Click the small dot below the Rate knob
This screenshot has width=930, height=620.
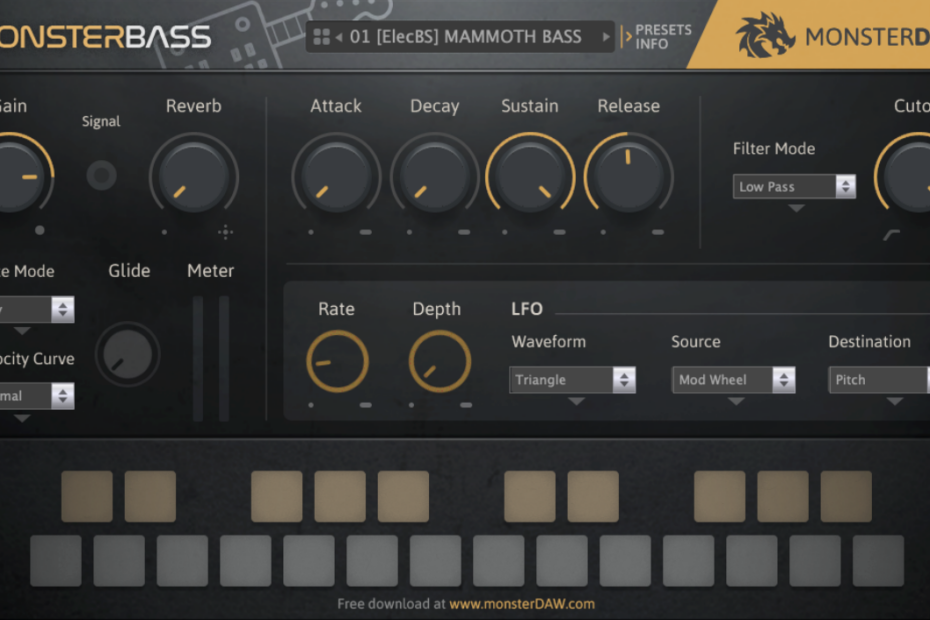tap(311, 405)
